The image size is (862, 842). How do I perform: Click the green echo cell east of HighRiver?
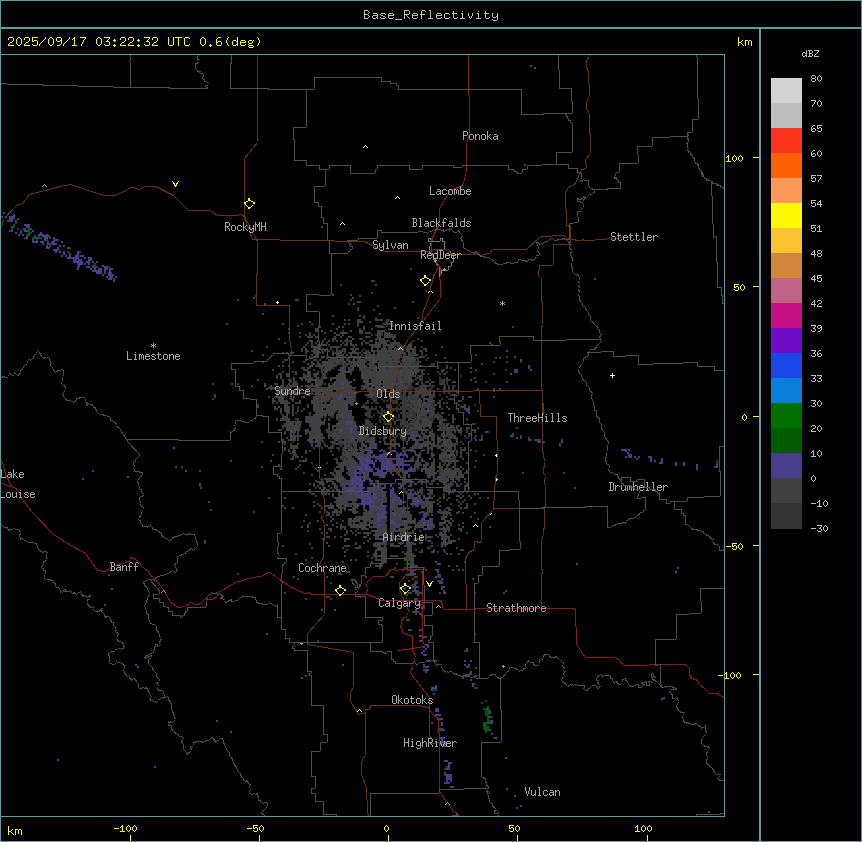pyautogui.click(x=487, y=717)
